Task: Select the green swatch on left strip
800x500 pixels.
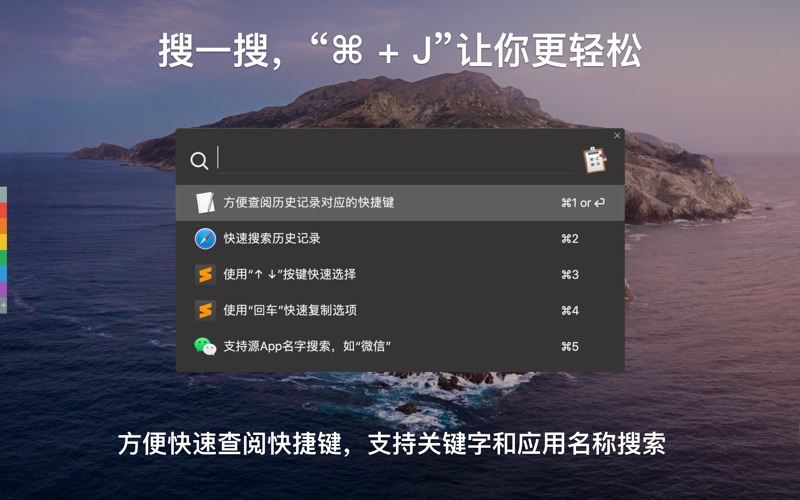Action: coord(3,258)
